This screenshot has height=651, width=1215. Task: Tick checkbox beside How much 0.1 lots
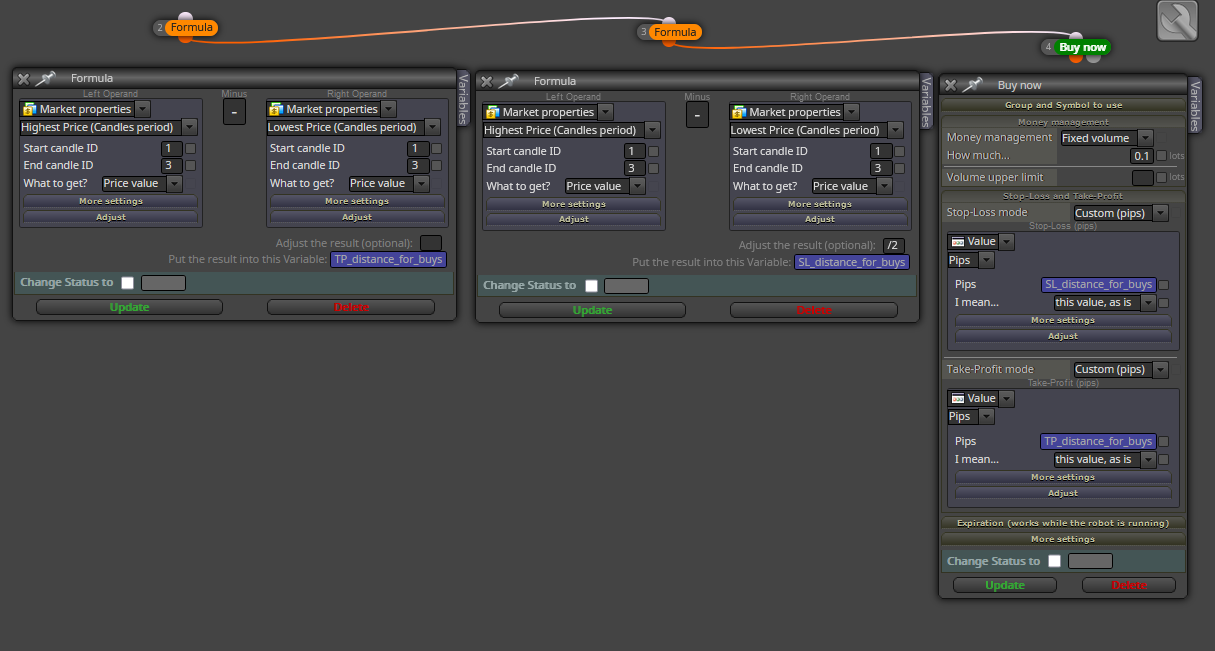pyautogui.click(x=1162, y=156)
